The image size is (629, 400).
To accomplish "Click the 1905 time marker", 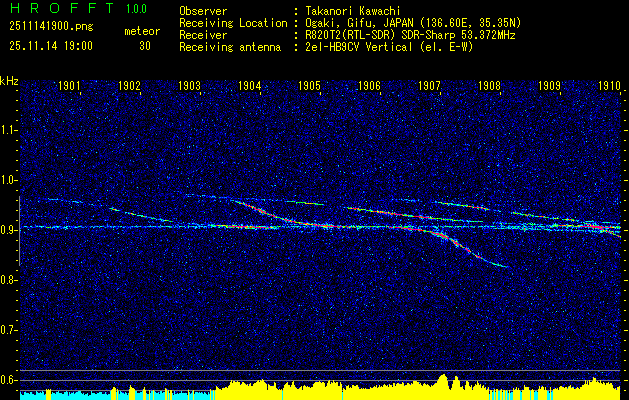I will click(310, 85).
